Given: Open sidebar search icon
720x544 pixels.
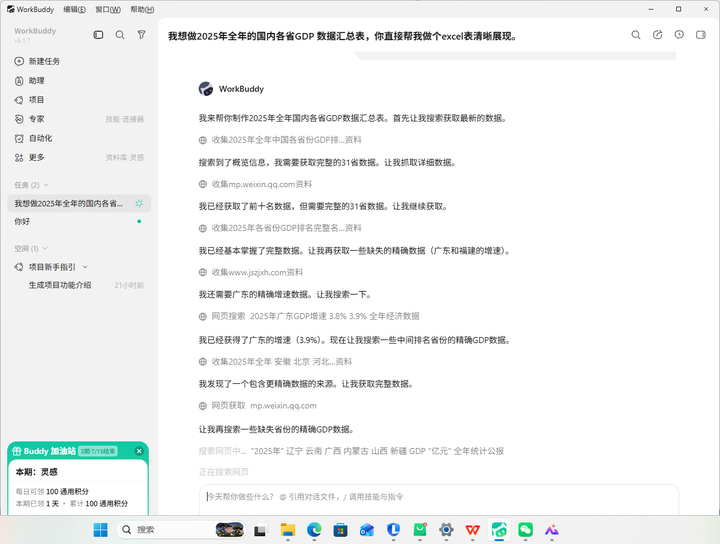Looking at the screenshot, I should click(x=120, y=35).
